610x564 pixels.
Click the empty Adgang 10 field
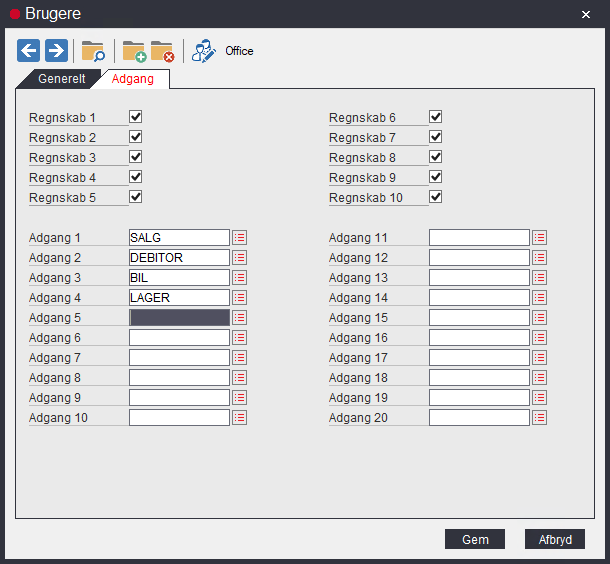coord(179,418)
